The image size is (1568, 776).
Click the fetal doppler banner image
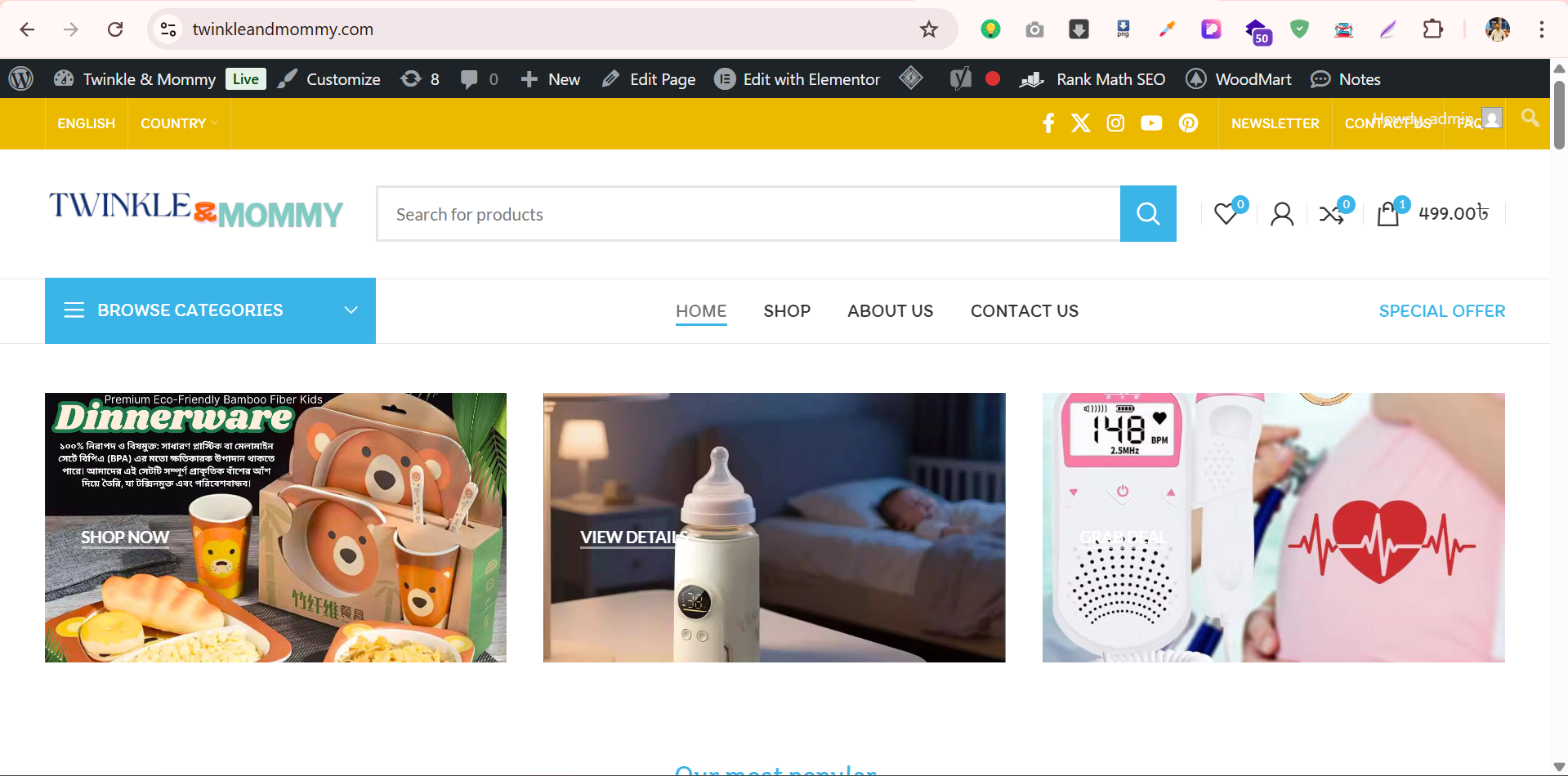[1273, 527]
